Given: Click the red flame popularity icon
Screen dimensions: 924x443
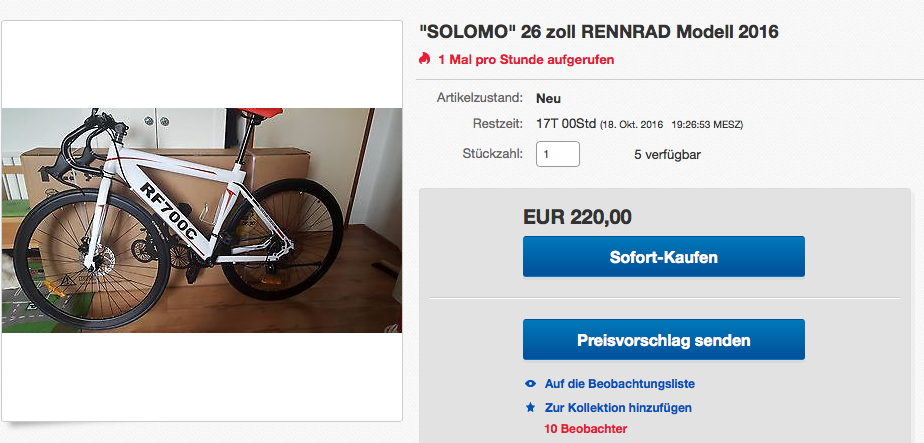Looking at the screenshot, I should pos(425,60).
